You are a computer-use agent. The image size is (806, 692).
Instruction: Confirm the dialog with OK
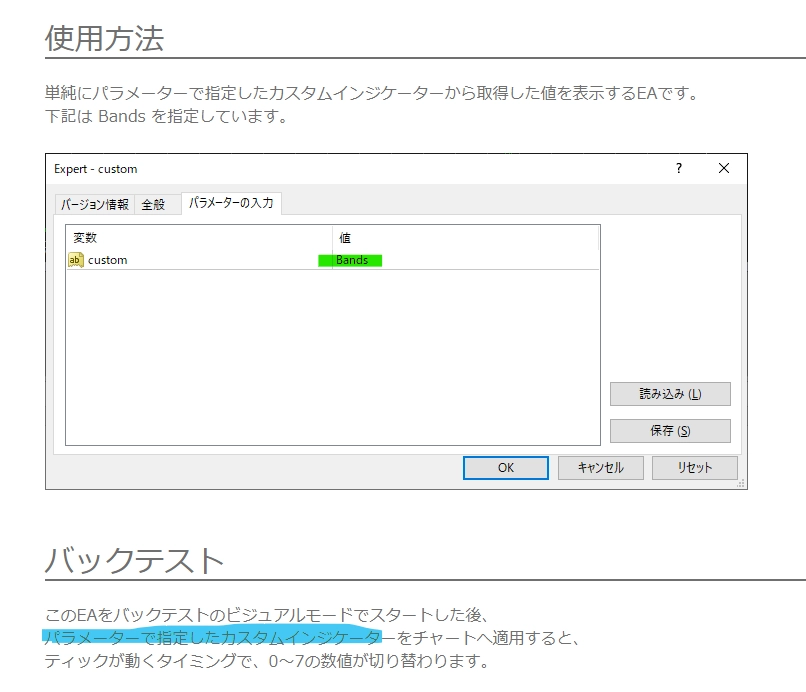point(505,468)
